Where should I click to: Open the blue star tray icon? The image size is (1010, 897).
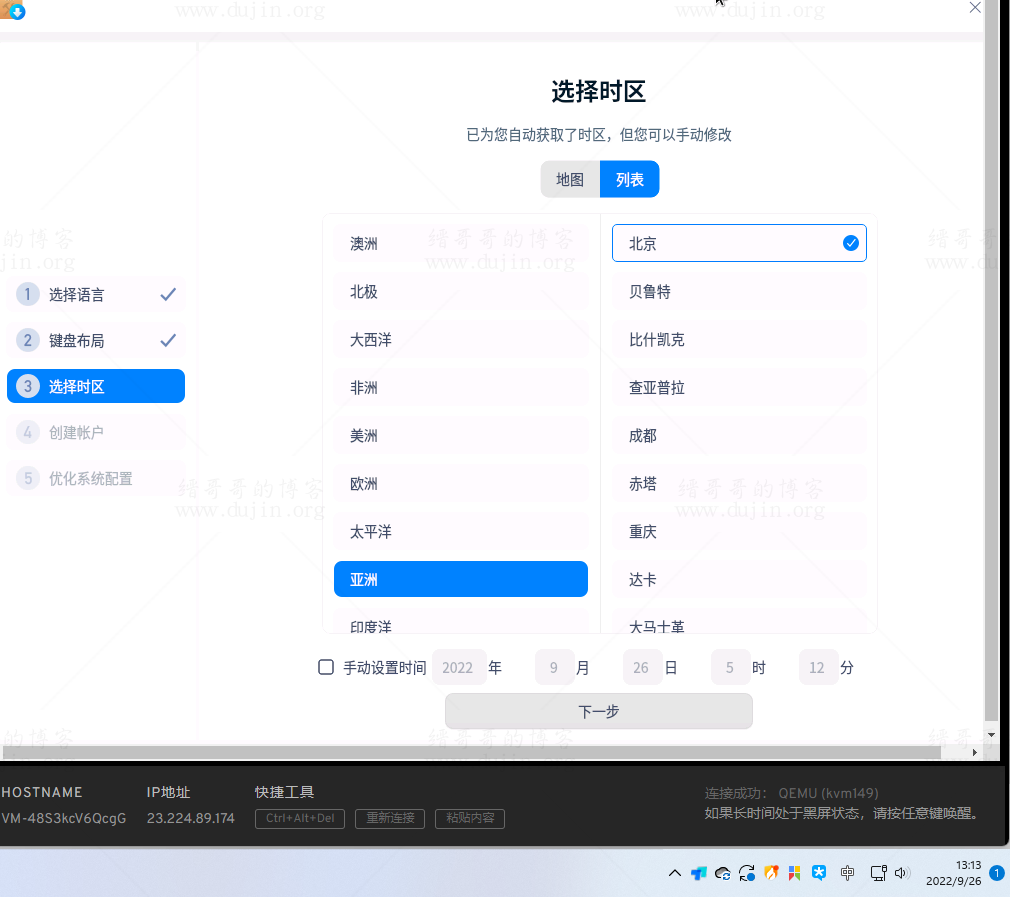coord(819,873)
